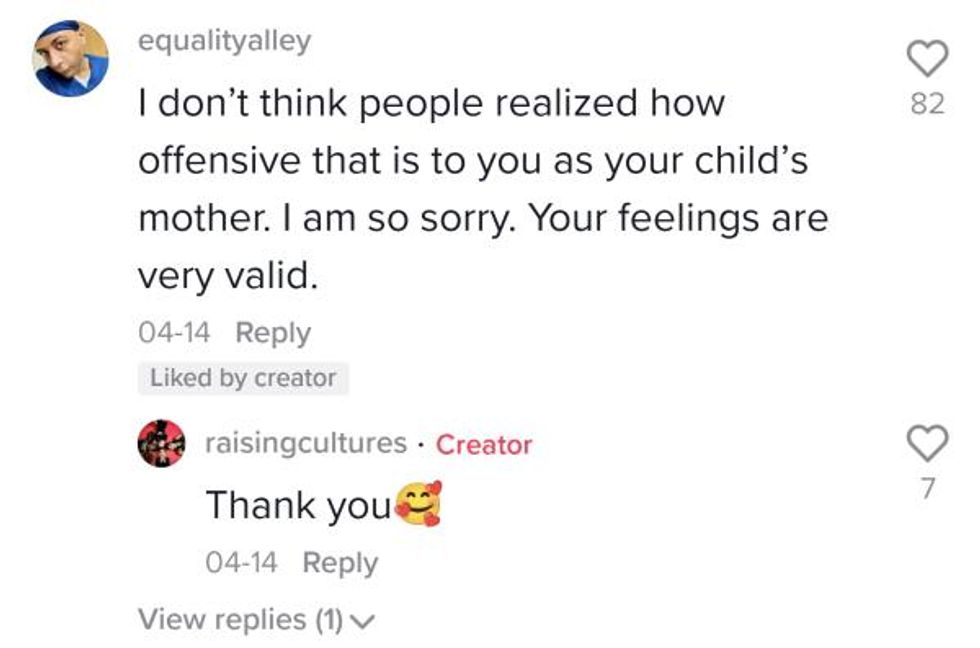This screenshot has width=980, height=648.
Task: Click the 04-14 date under 'Thank you'
Action: pos(241,563)
